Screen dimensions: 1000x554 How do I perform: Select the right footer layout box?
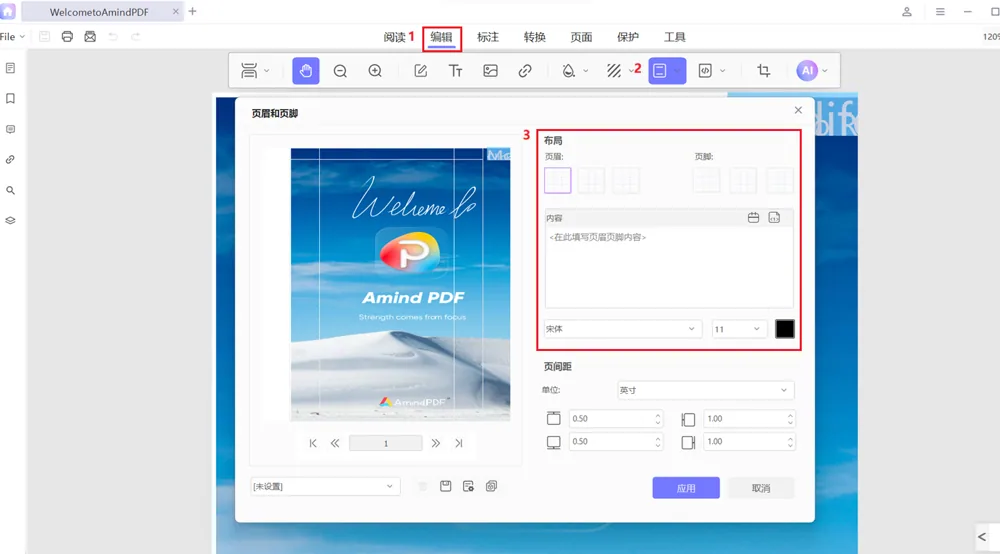(779, 180)
